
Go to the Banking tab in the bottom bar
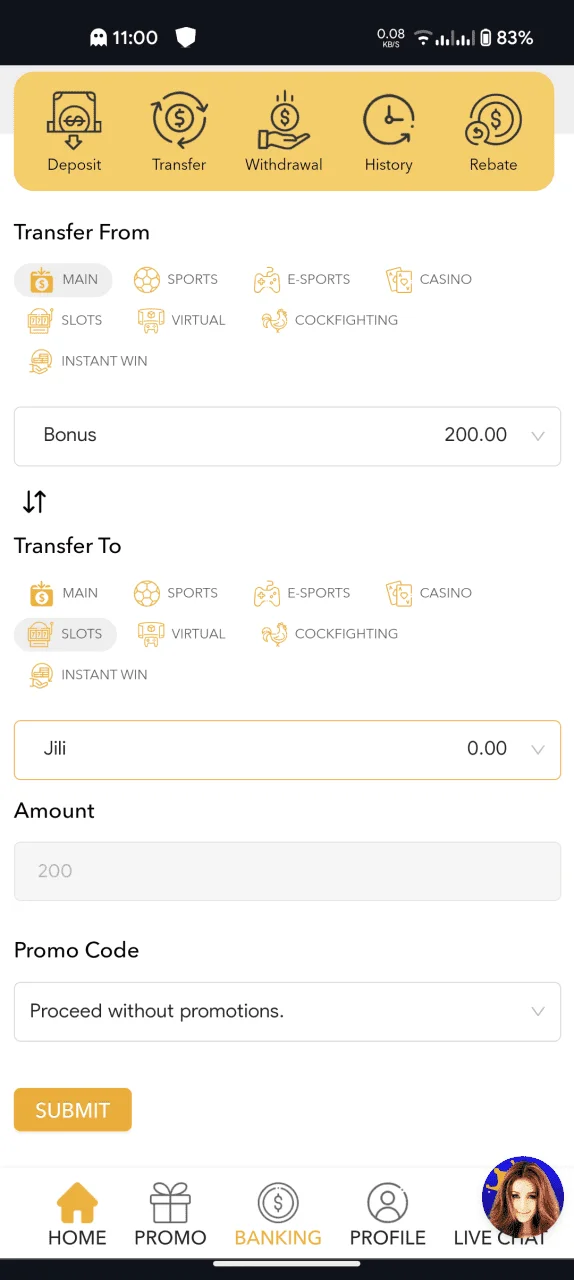(x=278, y=1214)
